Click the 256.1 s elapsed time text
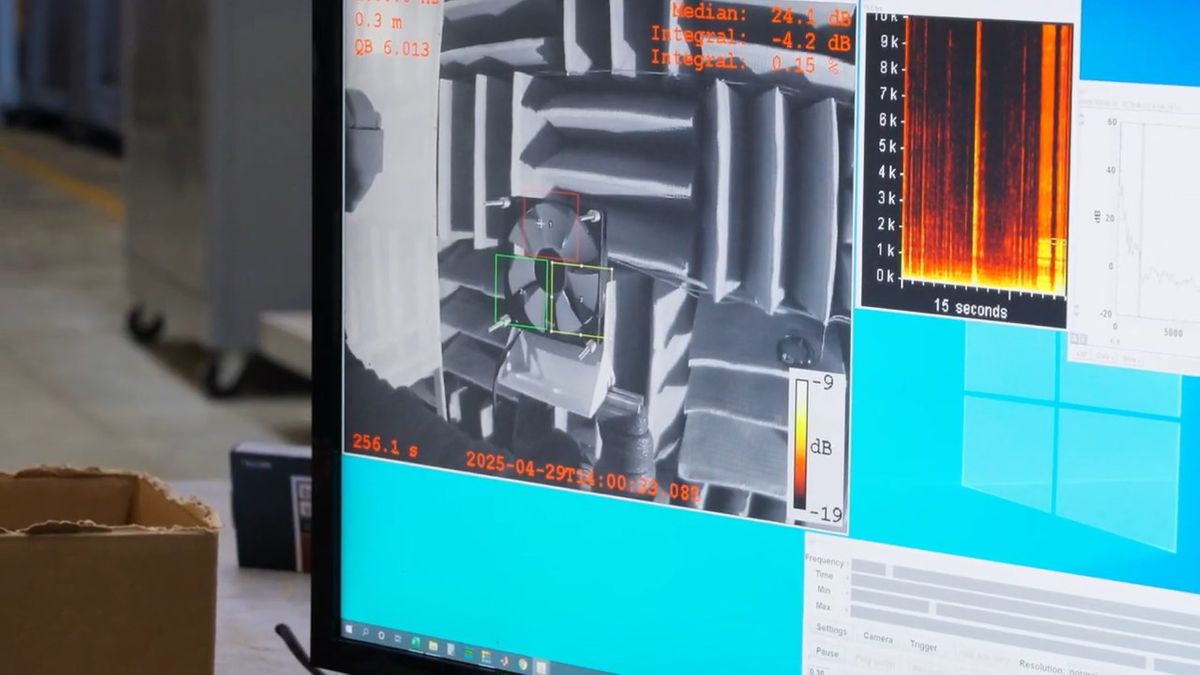The image size is (1200, 675). [x=385, y=446]
